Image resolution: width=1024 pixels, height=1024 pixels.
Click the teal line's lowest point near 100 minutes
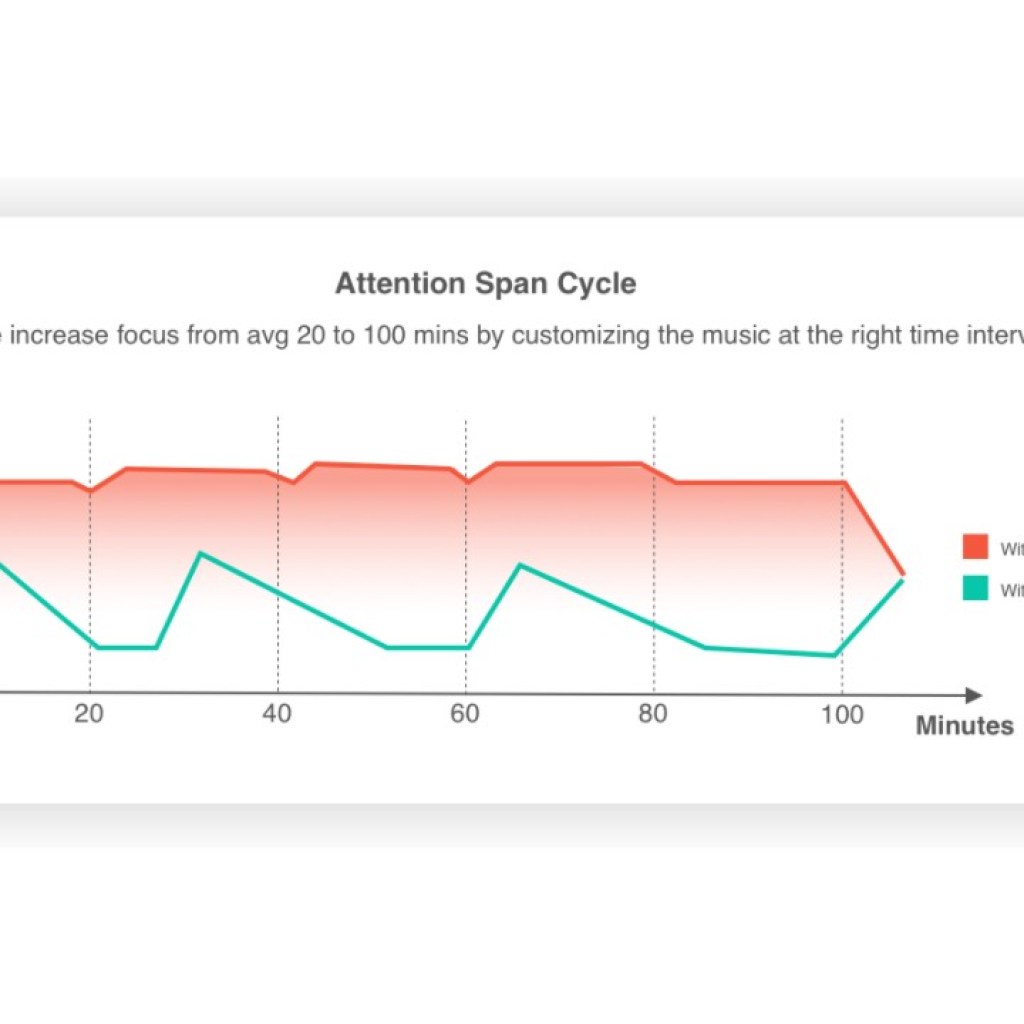(834, 655)
